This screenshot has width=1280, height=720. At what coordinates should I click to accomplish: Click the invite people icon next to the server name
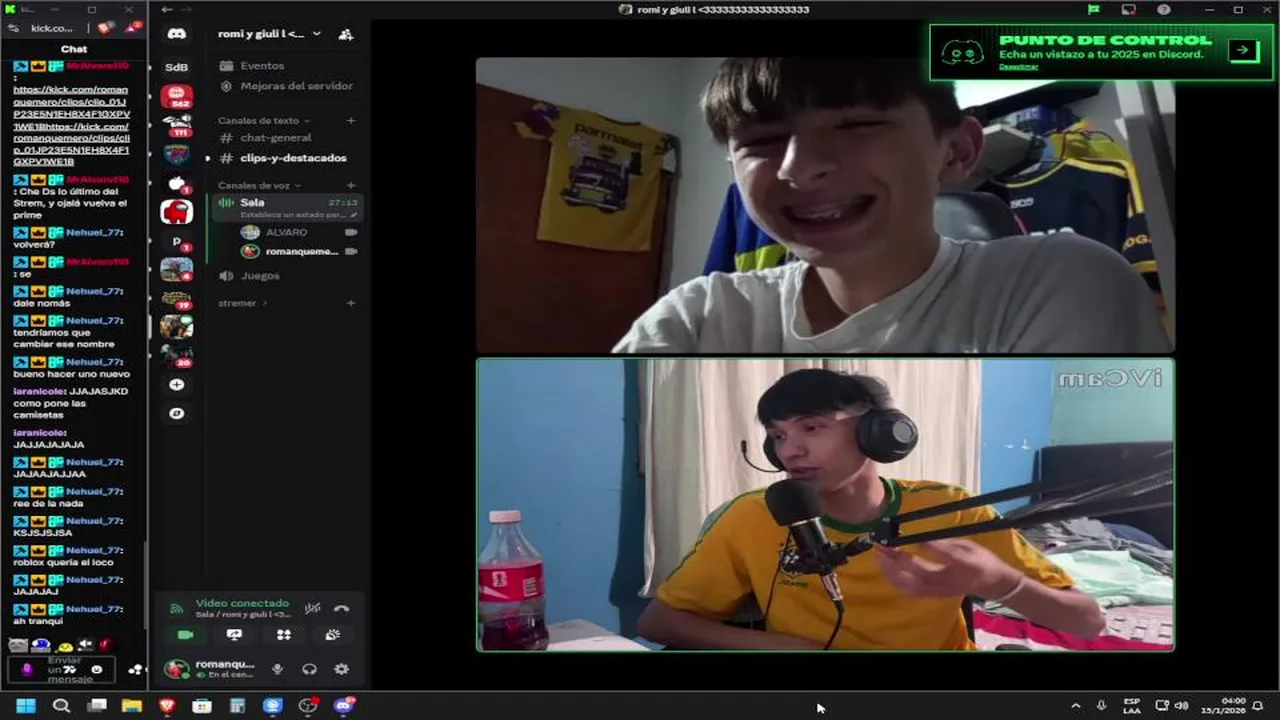click(346, 34)
